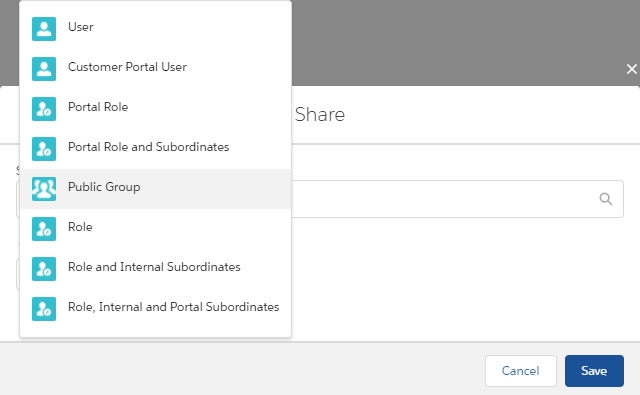Image resolution: width=640 pixels, height=395 pixels.
Task: Click the User icon in the dropdown
Action: point(44,29)
